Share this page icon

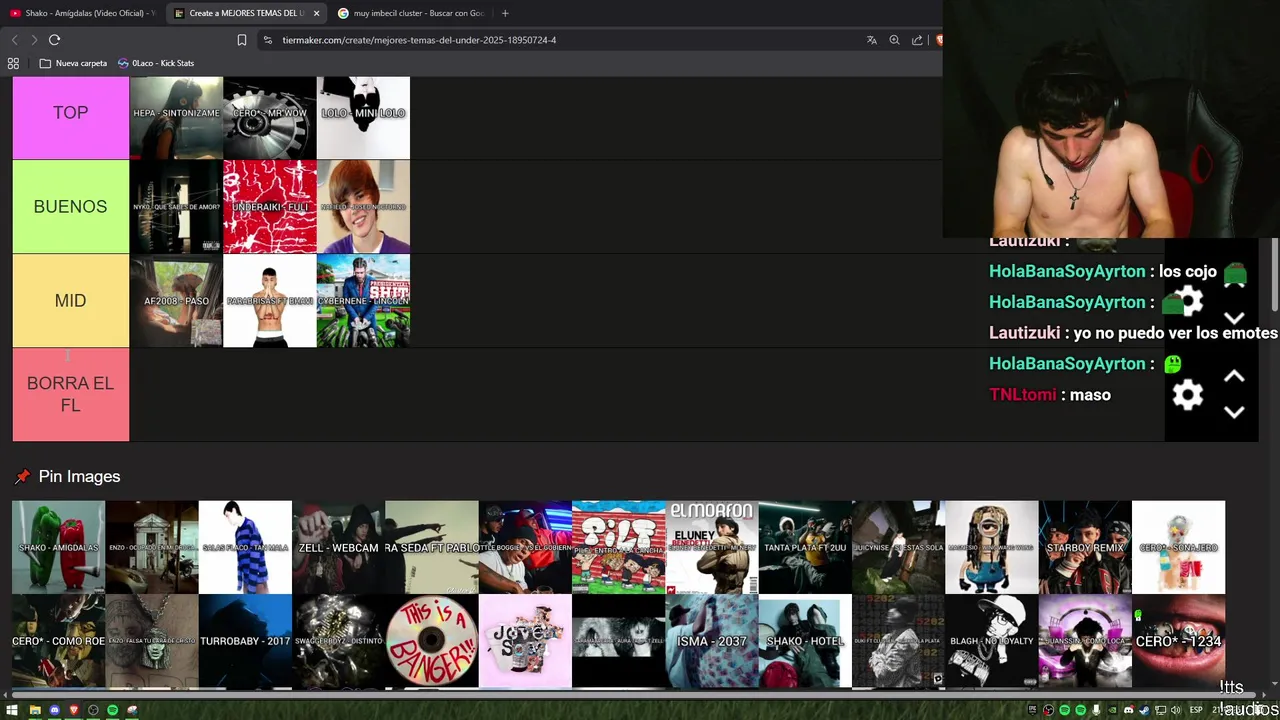(917, 40)
